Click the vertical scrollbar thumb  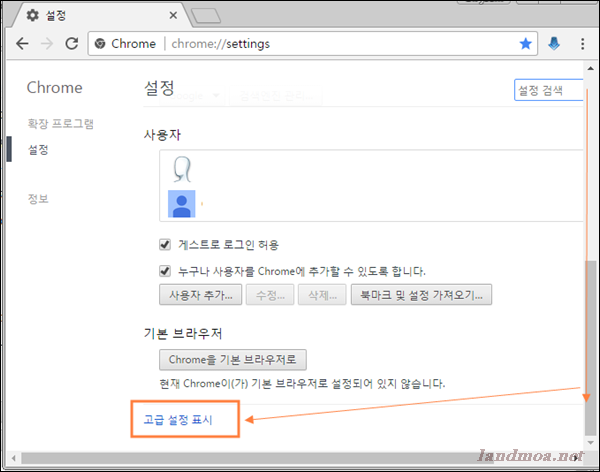[x=590, y=348]
